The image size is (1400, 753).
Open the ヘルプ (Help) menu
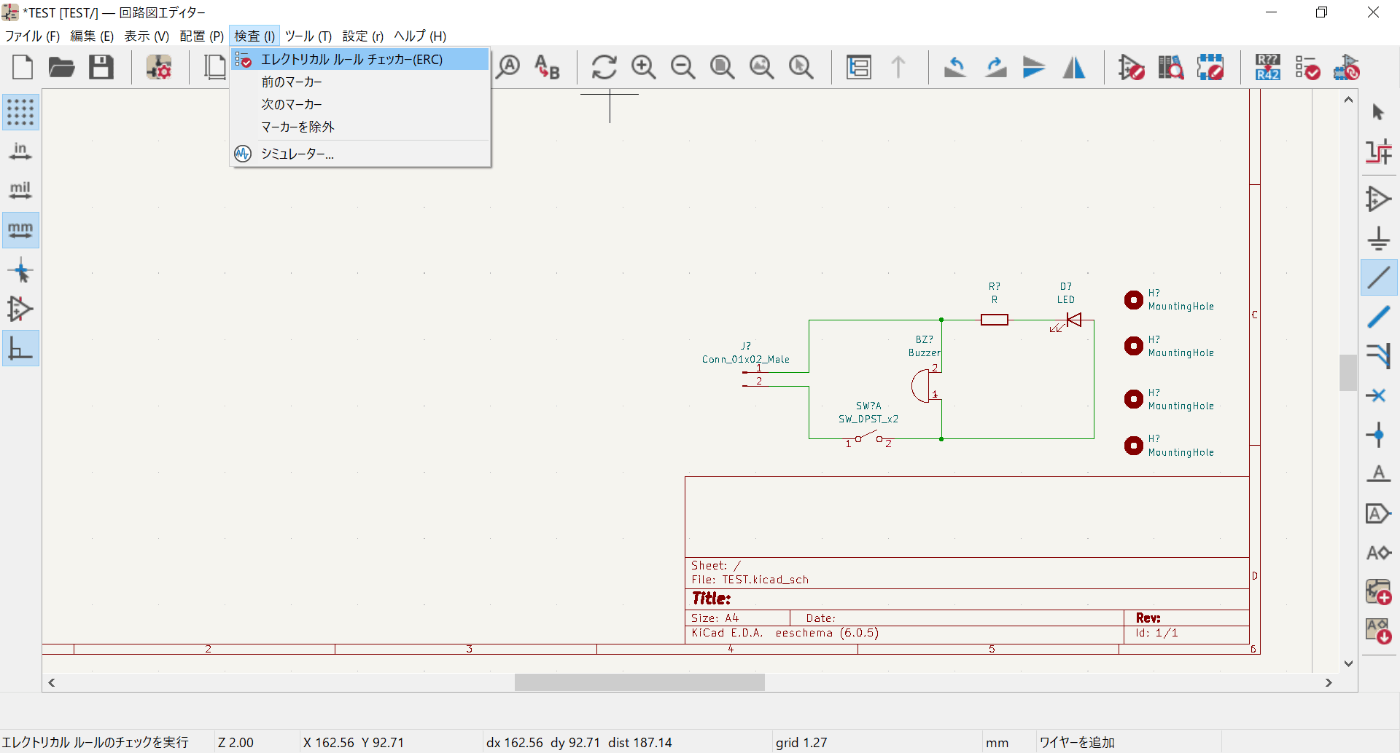pos(420,36)
